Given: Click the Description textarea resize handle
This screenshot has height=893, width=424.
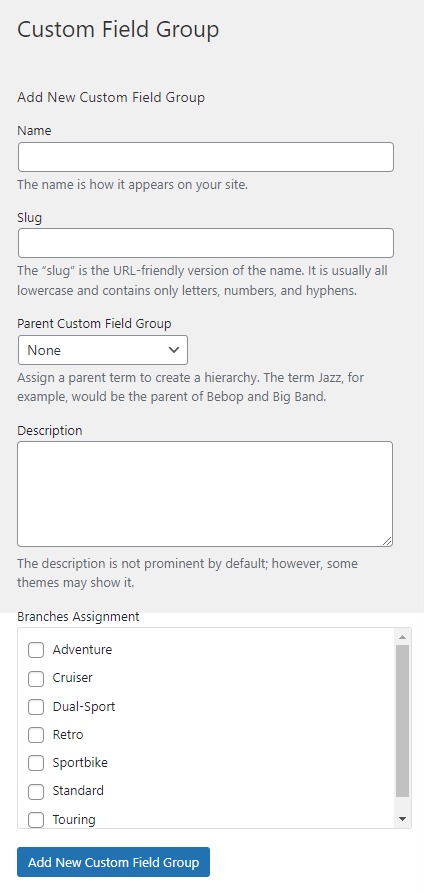Looking at the screenshot, I should [388, 541].
